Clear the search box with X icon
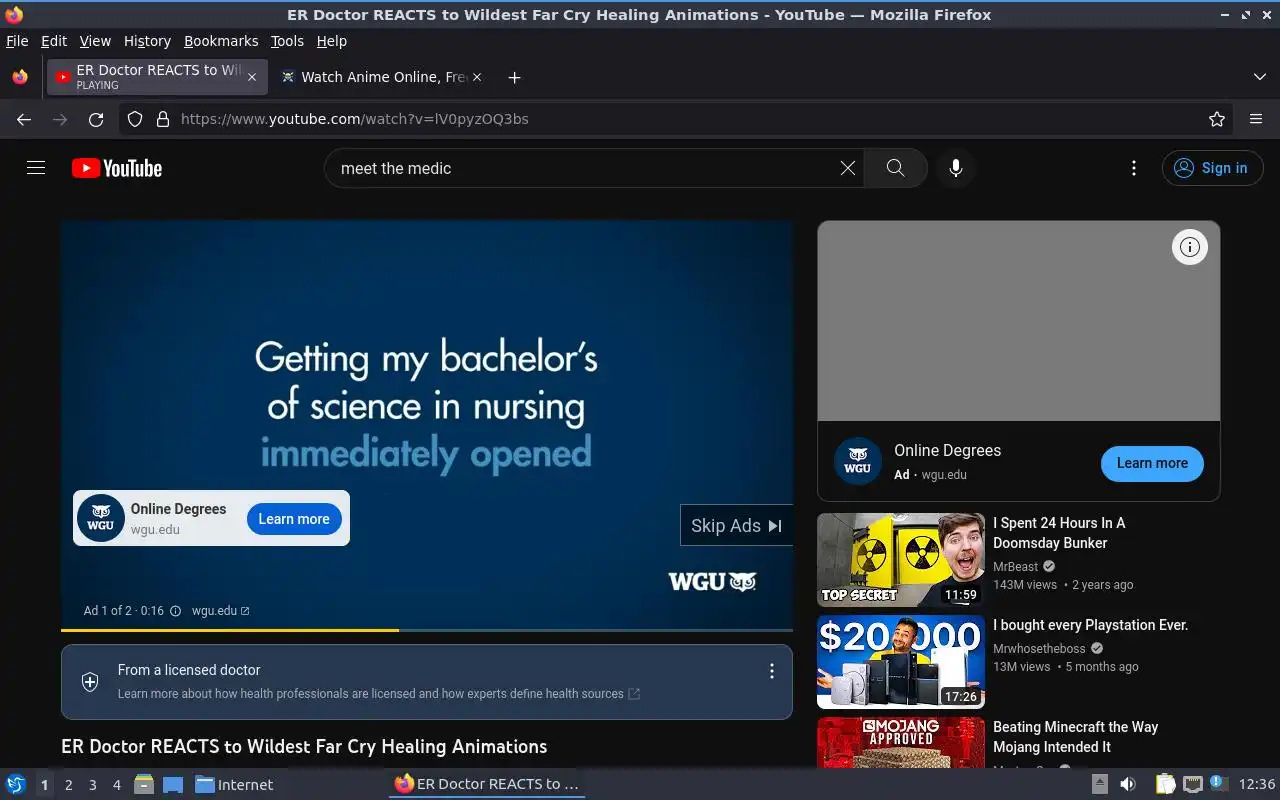Image resolution: width=1280 pixels, height=800 pixels. [848, 168]
